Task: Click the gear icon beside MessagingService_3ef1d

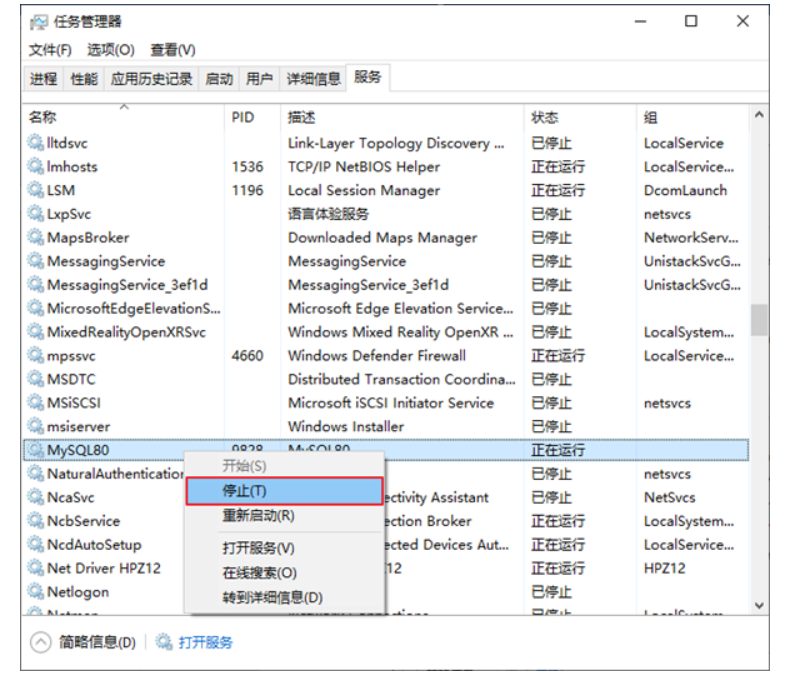Action: pyautogui.click(x=36, y=285)
